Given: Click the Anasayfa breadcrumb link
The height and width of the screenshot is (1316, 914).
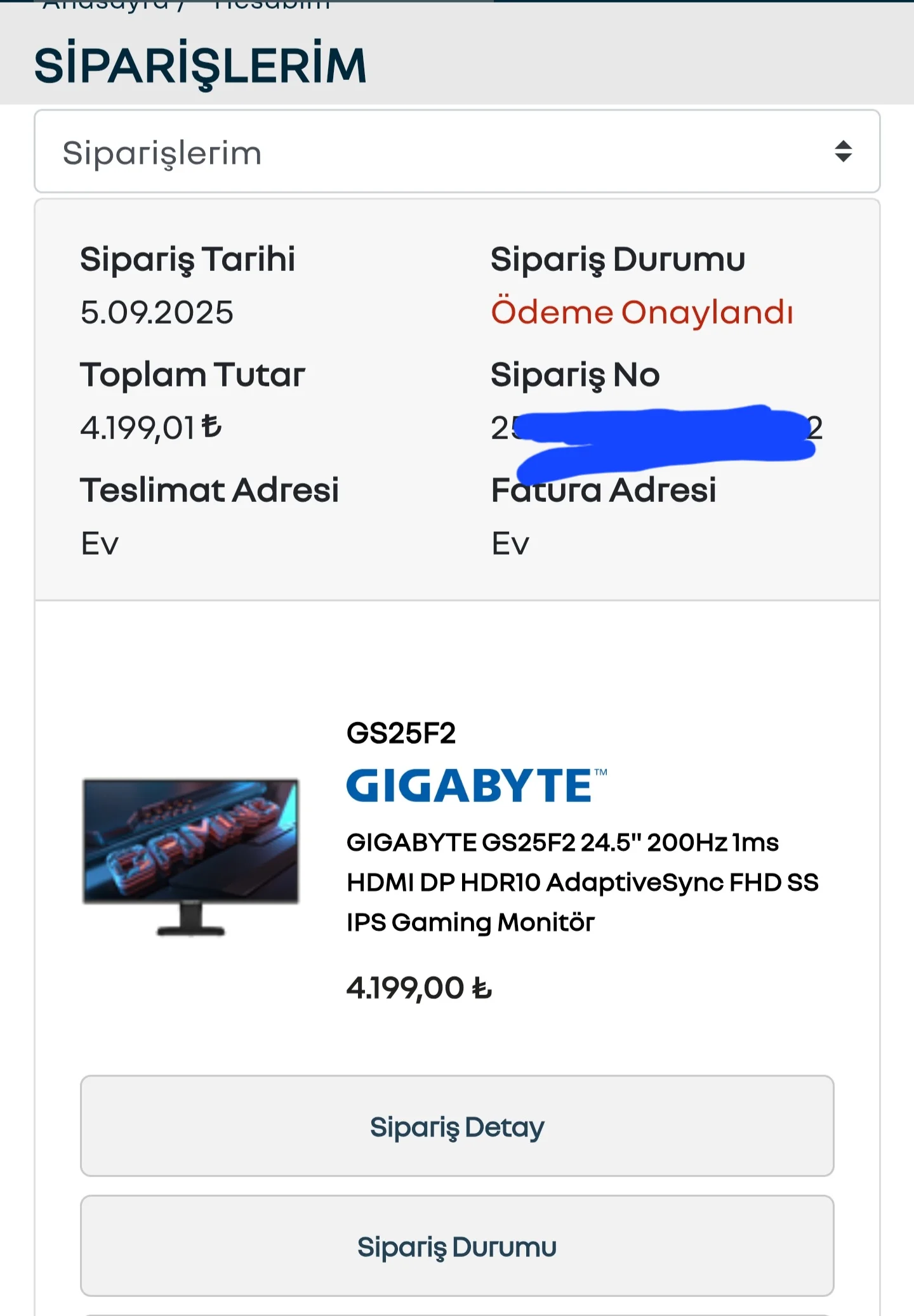Looking at the screenshot, I should point(105,5).
